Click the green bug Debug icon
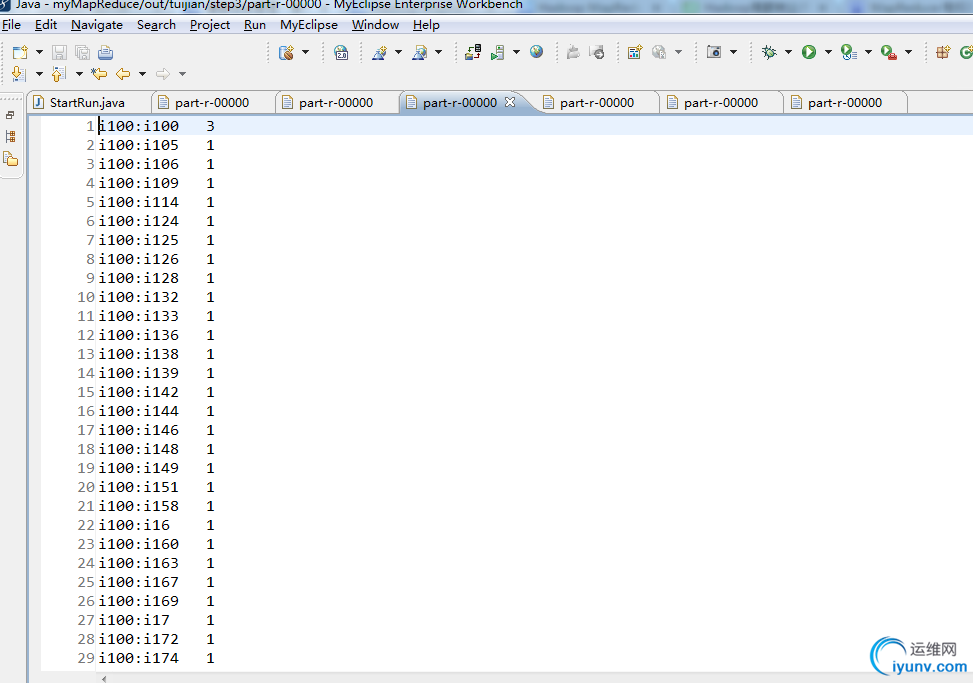The height and width of the screenshot is (683, 973). pyautogui.click(x=769, y=52)
